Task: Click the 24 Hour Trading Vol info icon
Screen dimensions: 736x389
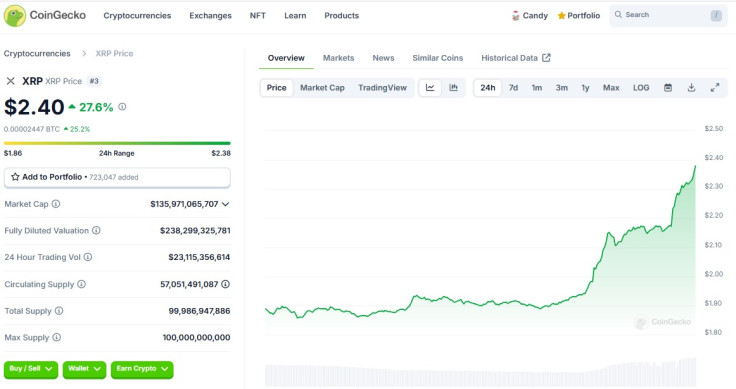Action: (88, 257)
